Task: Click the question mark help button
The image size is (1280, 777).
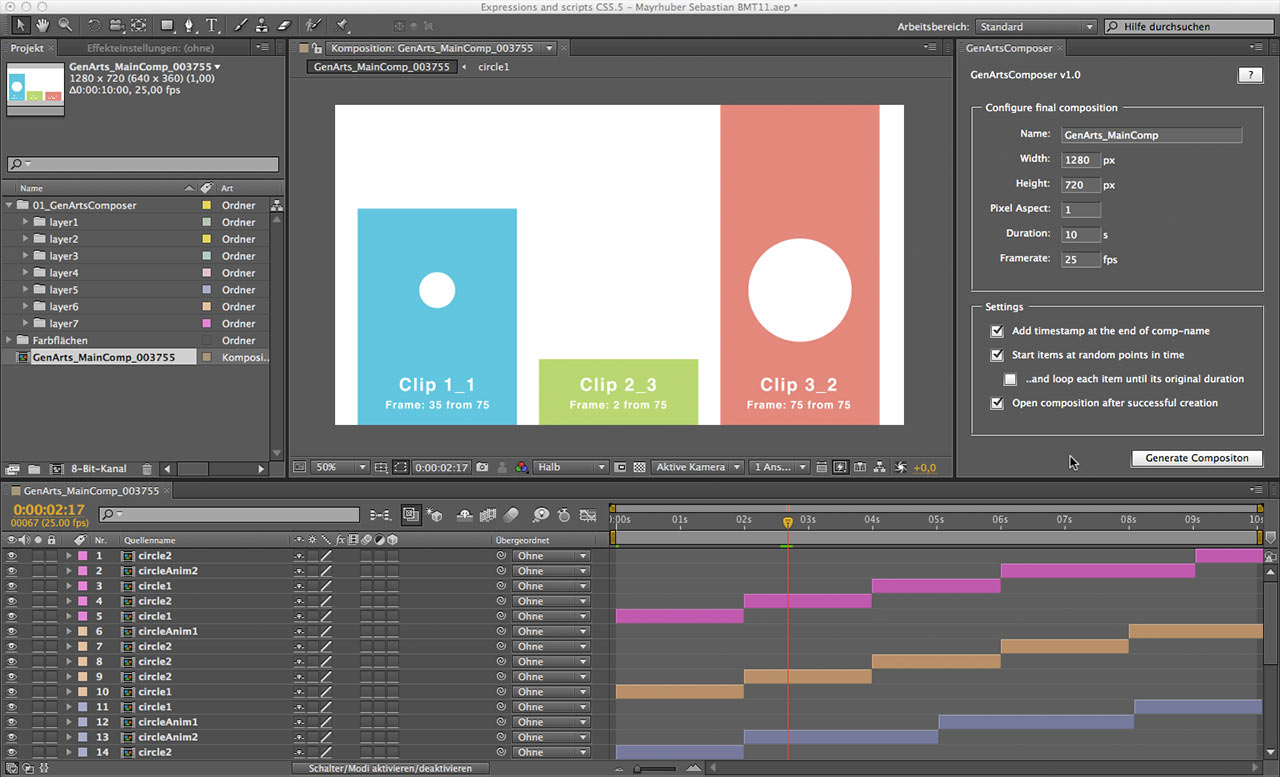Action: pyautogui.click(x=1249, y=75)
